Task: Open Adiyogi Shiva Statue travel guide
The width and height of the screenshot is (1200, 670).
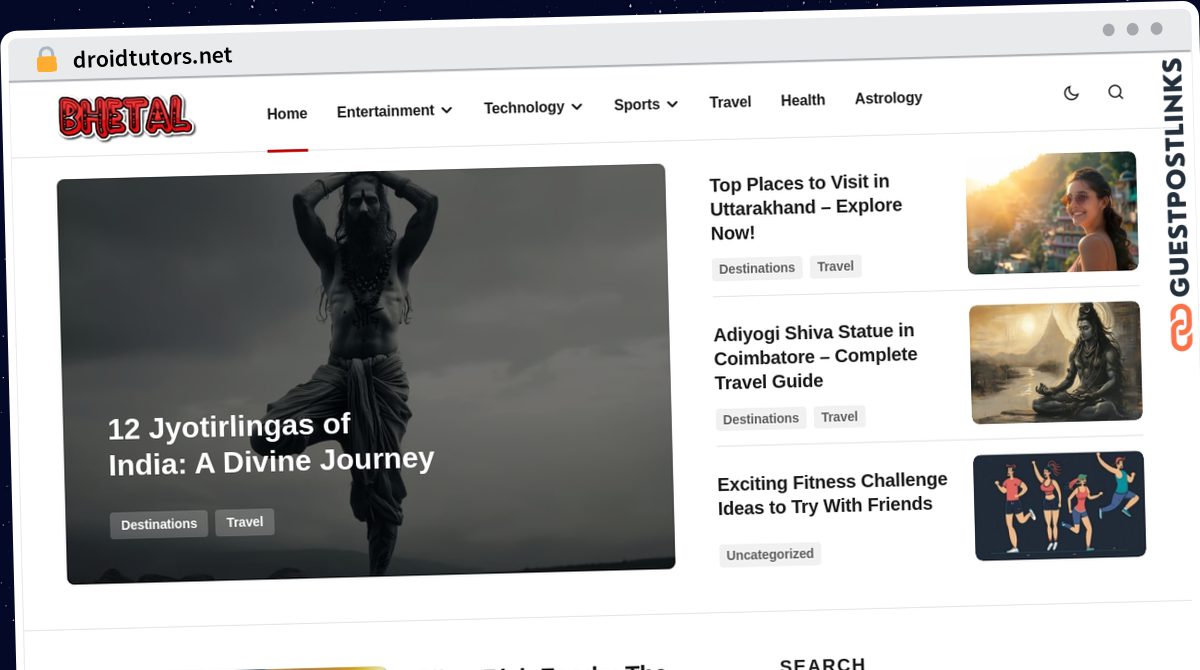Action: point(815,356)
